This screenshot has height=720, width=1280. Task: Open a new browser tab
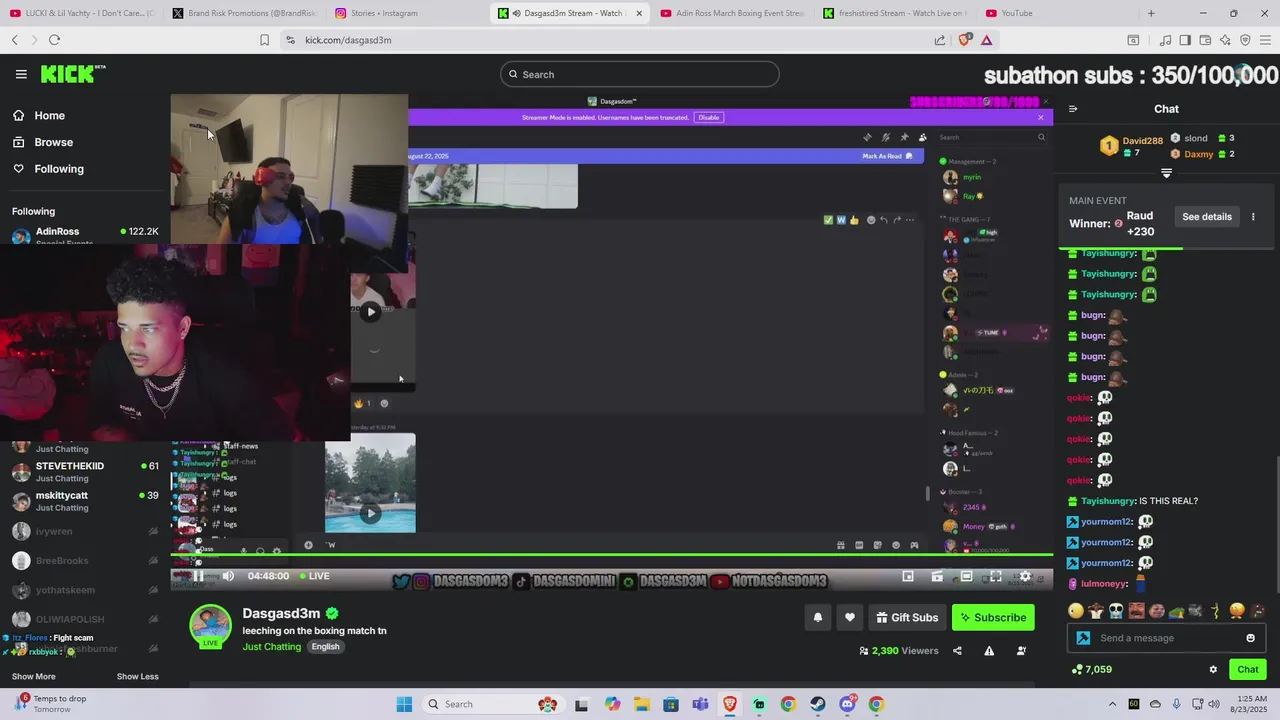[x=1151, y=13]
